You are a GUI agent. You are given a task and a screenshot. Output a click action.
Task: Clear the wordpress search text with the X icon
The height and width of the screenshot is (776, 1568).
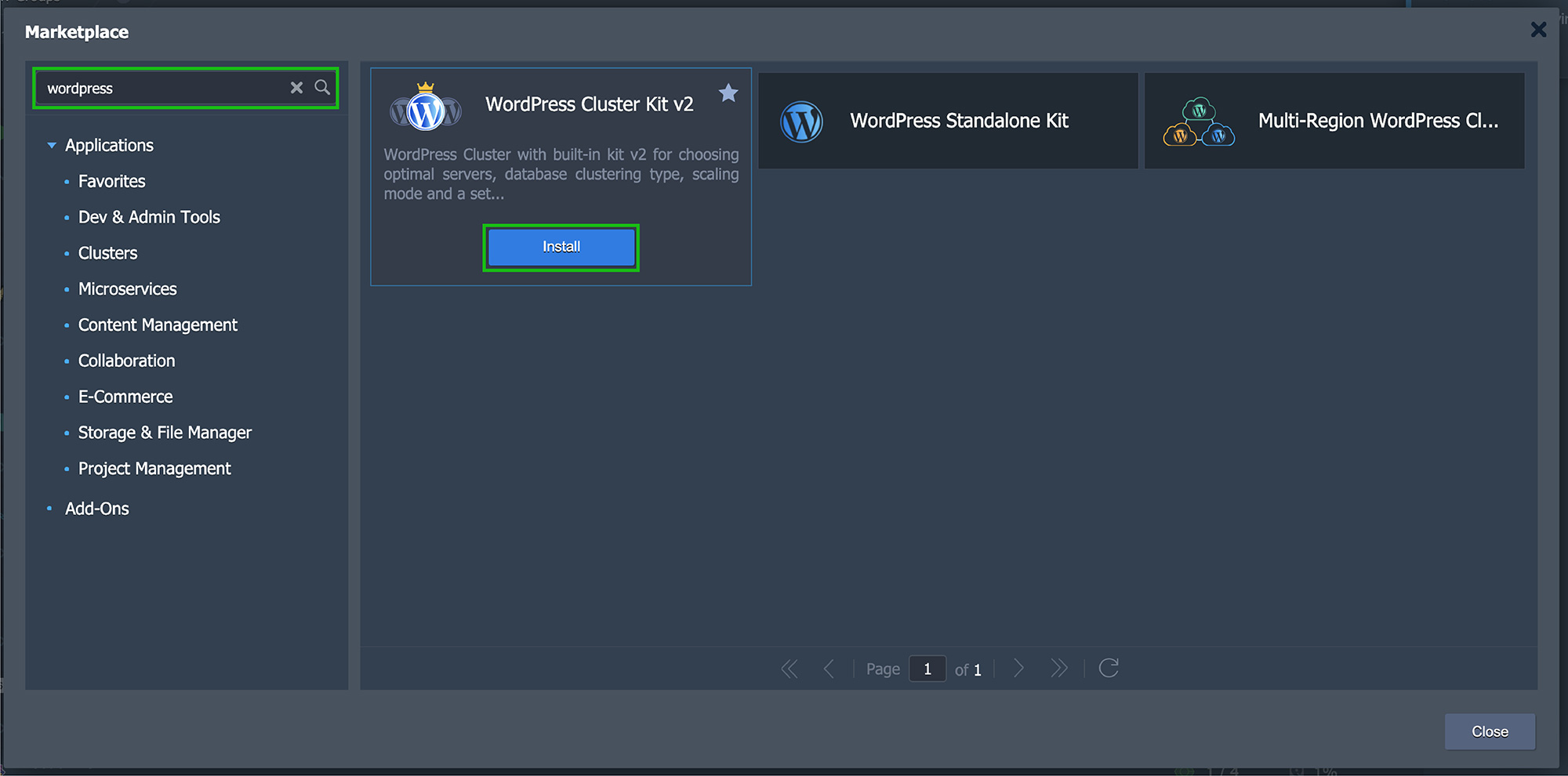click(296, 88)
